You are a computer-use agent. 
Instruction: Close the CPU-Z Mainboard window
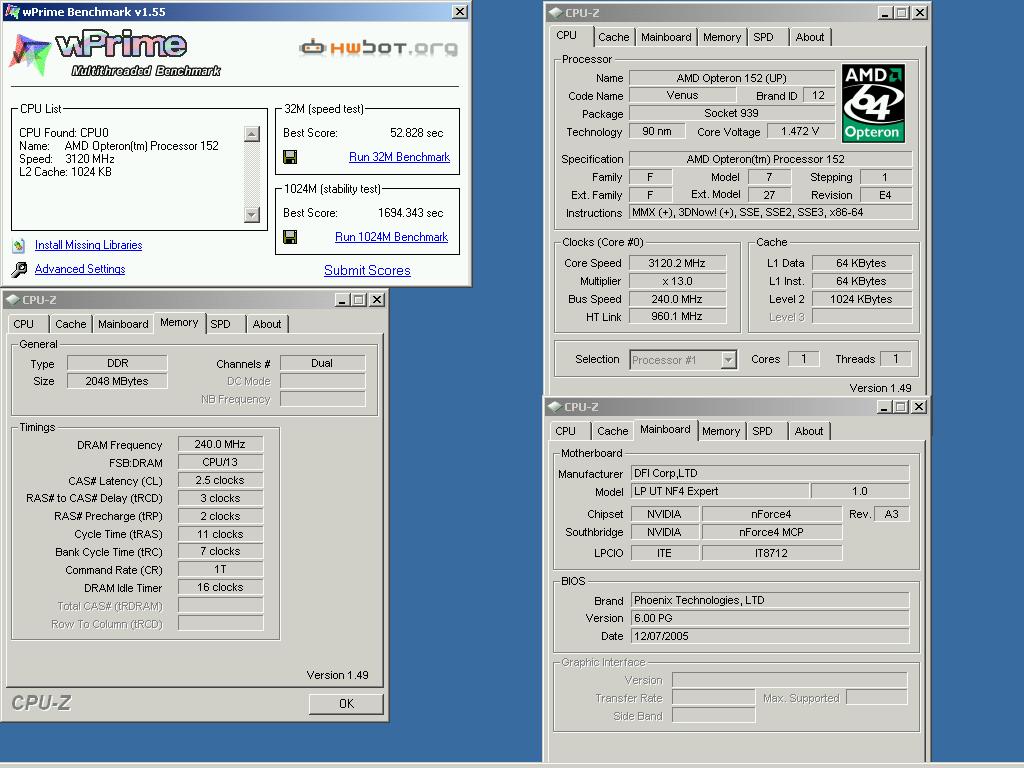(x=918, y=407)
